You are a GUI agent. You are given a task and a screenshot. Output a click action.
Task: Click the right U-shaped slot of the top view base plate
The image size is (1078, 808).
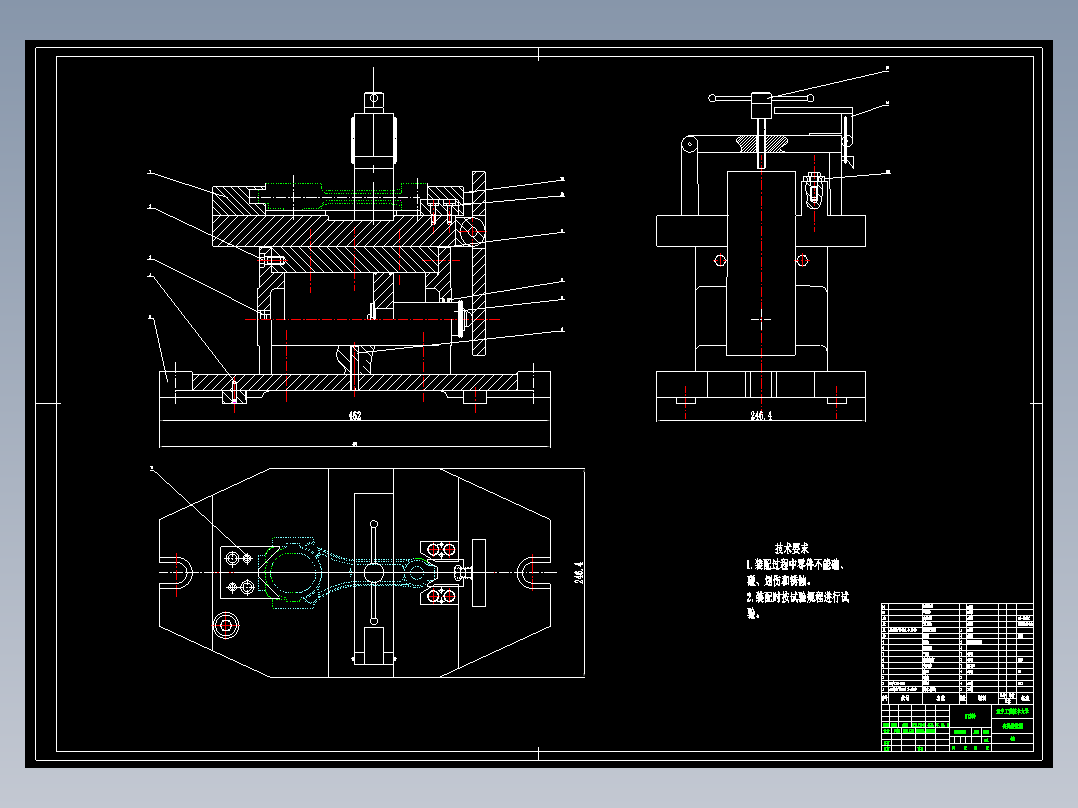(x=534, y=572)
